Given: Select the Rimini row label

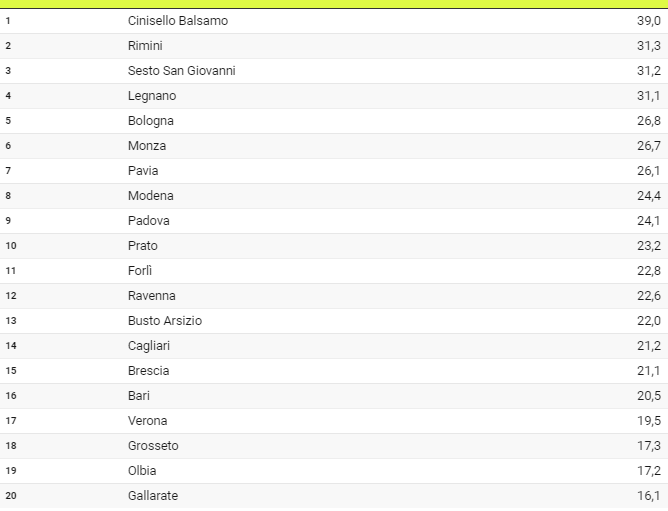Looking at the screenshot, I should [145, 46].
